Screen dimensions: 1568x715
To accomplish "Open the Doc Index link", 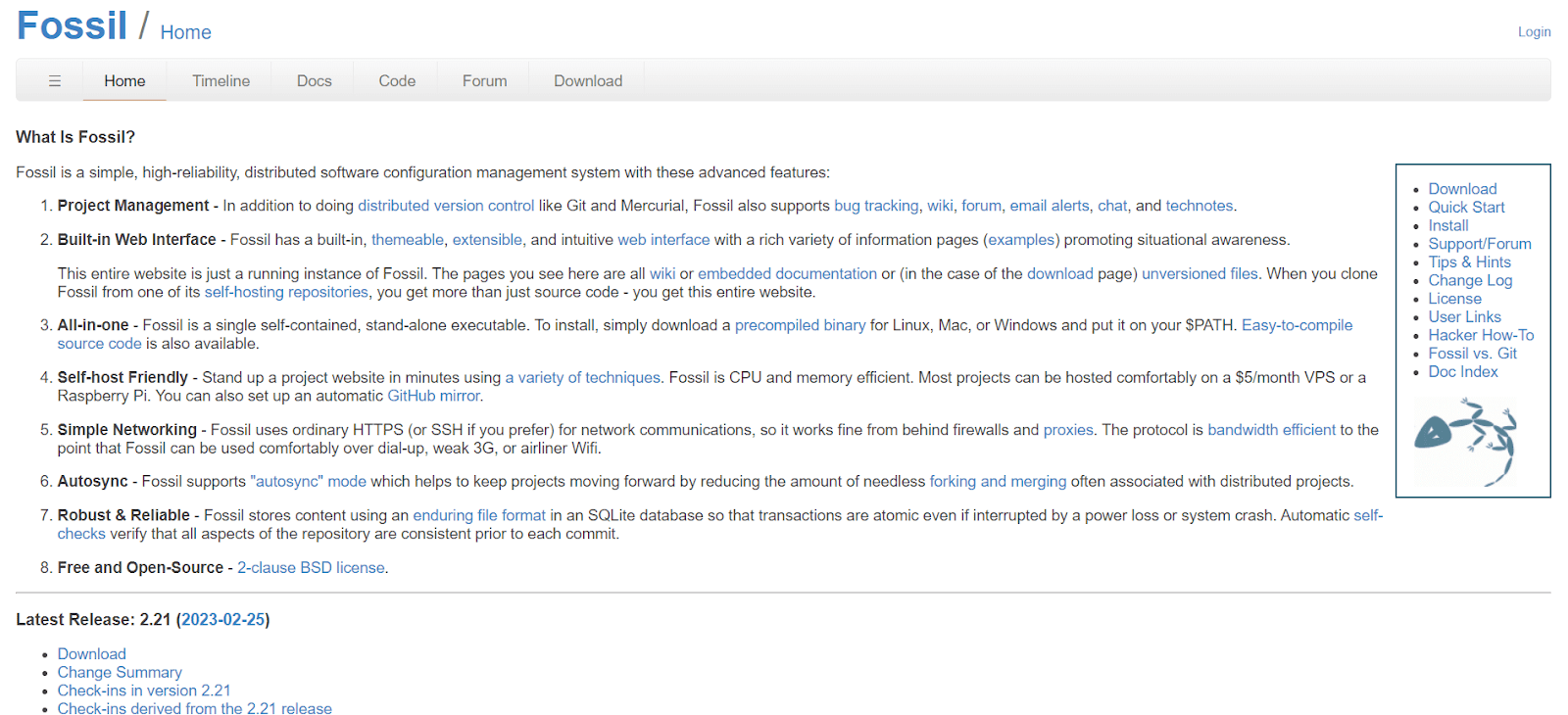I will coord(1463,372).
